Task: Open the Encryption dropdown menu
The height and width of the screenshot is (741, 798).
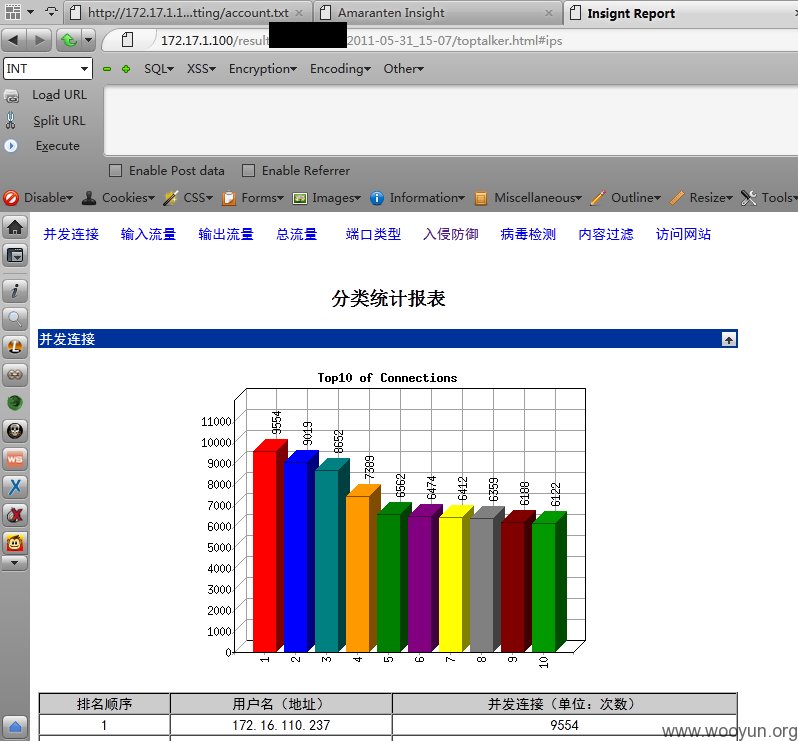Action: point(263,69)
